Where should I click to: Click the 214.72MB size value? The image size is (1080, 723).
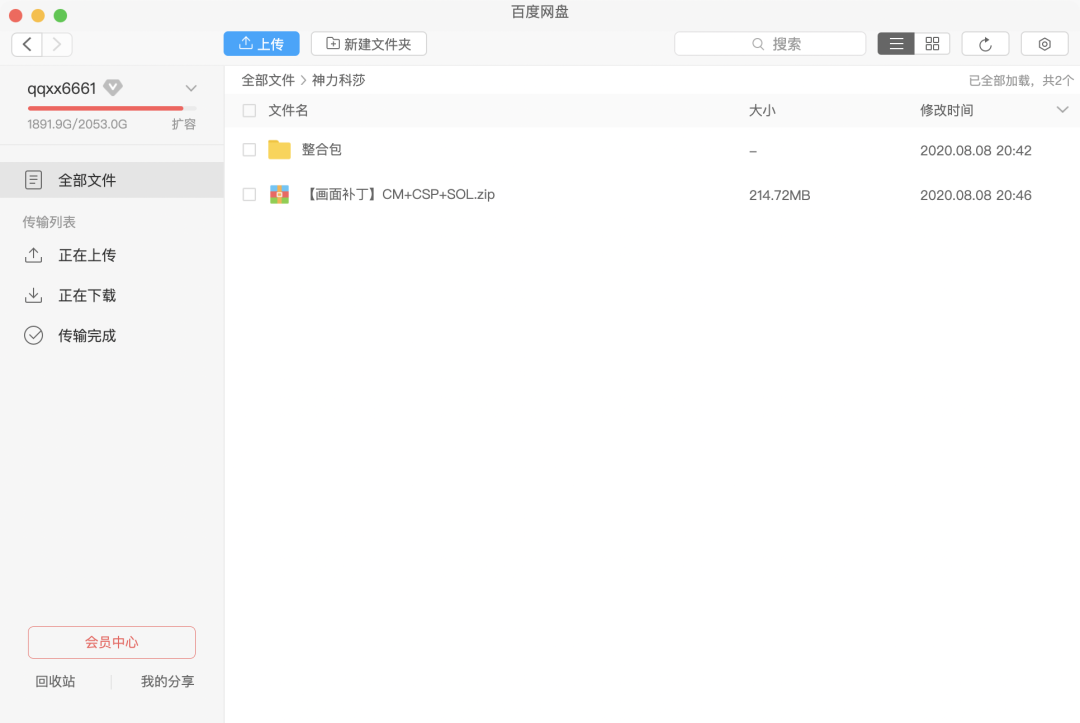[780, 196]
